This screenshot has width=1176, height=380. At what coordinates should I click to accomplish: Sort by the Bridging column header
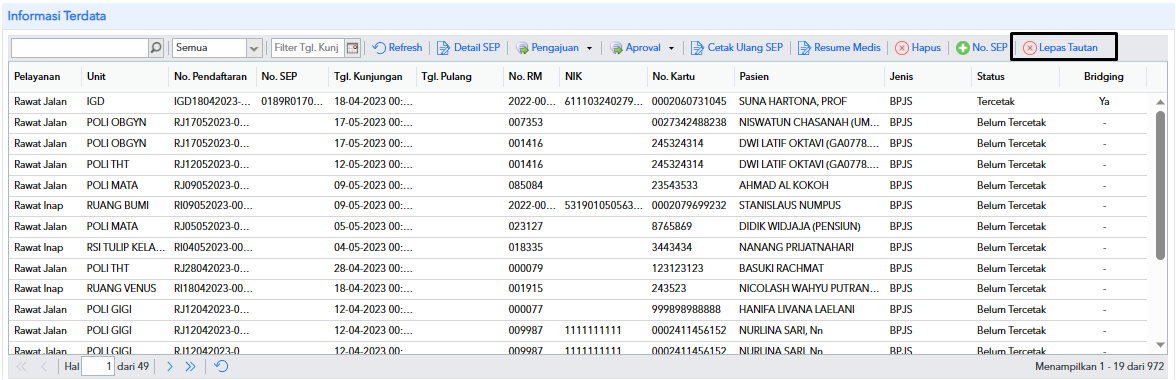pyautogui.click(x=1103, y=76)
